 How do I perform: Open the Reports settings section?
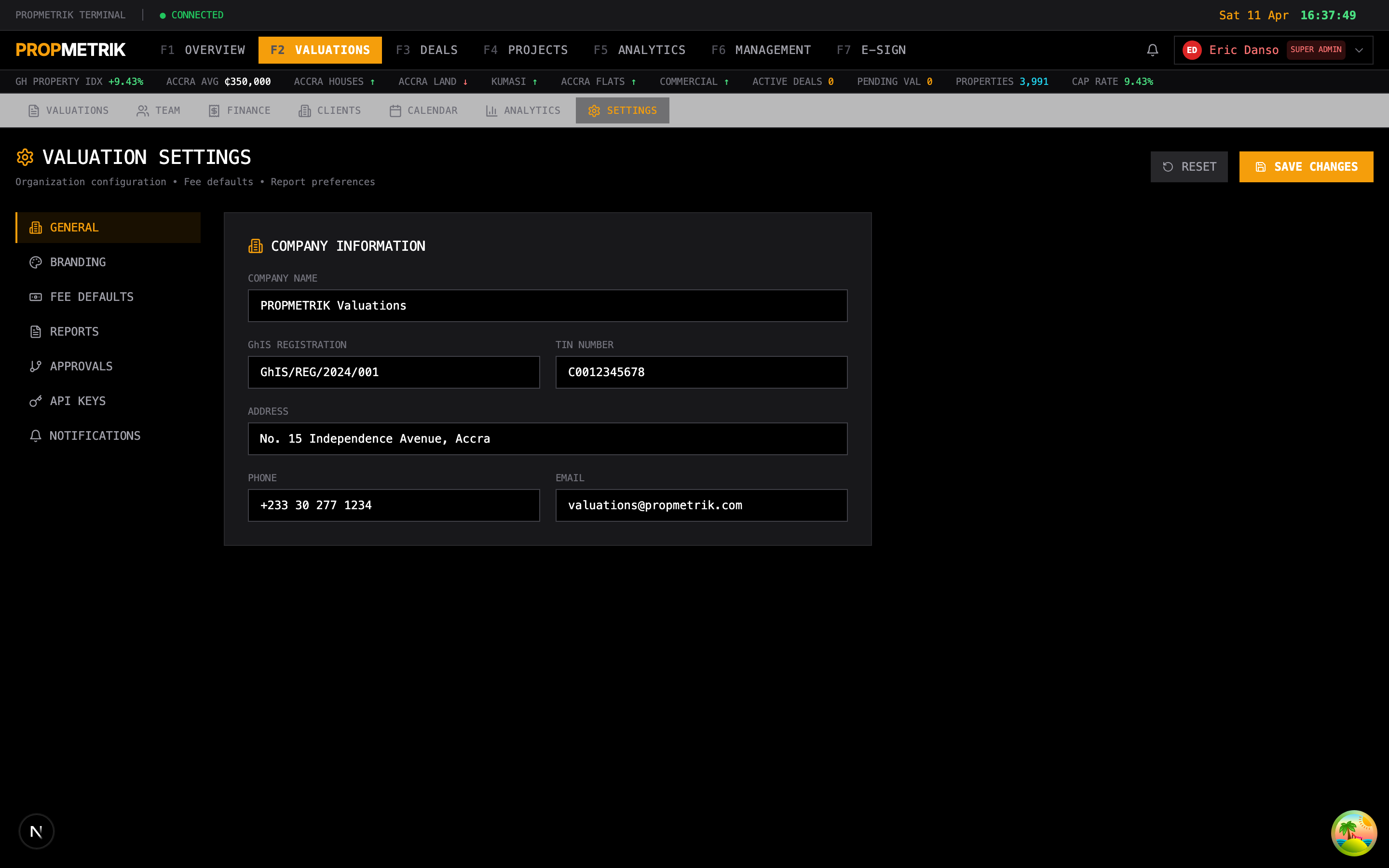point(108,332)
